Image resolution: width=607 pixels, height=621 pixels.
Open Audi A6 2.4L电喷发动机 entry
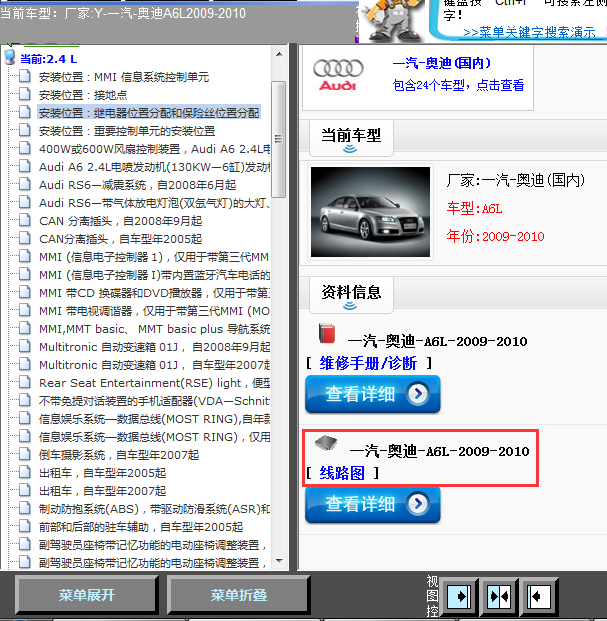point(154,167)
